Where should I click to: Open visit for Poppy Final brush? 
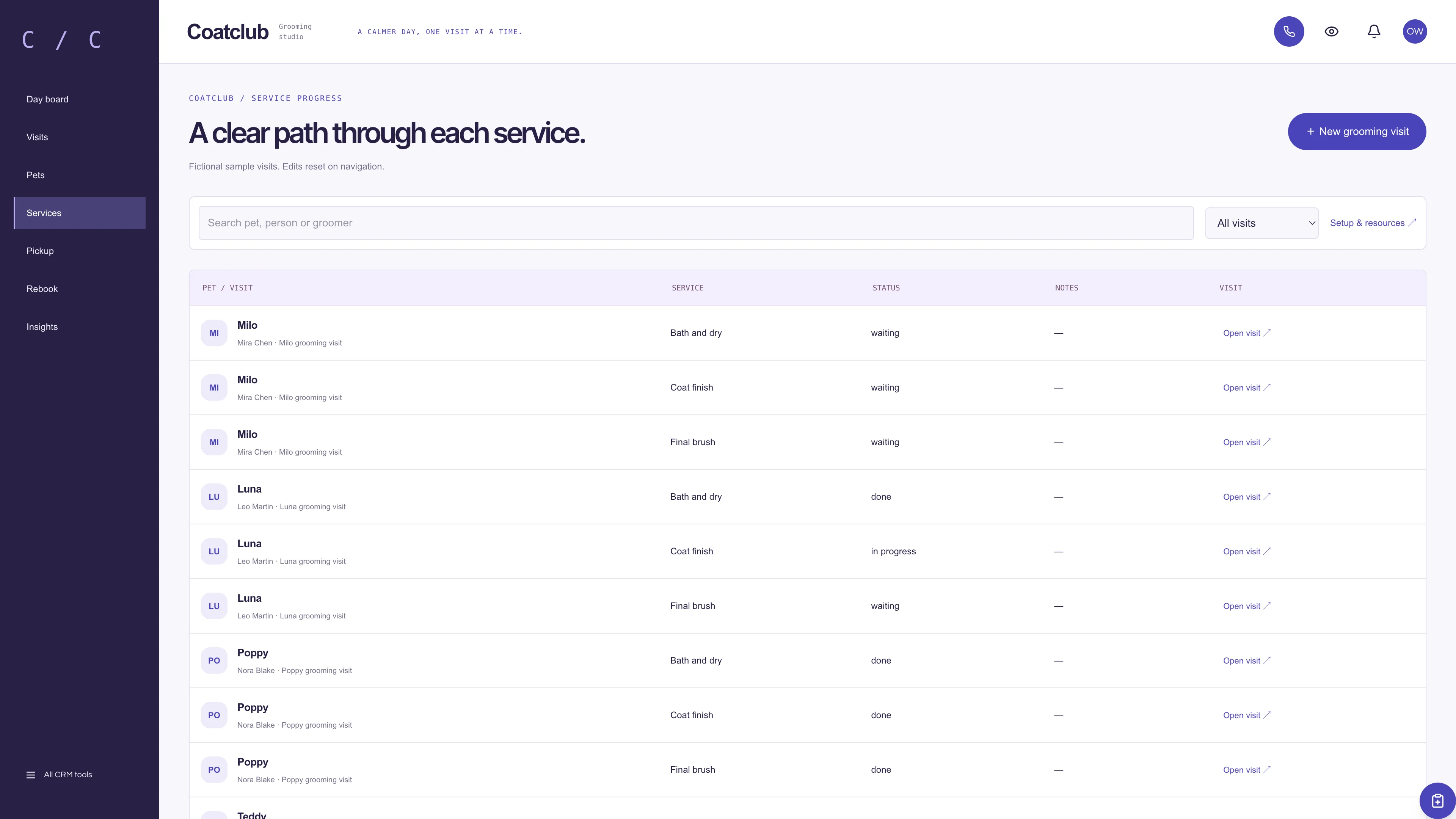coord(1246,770)
